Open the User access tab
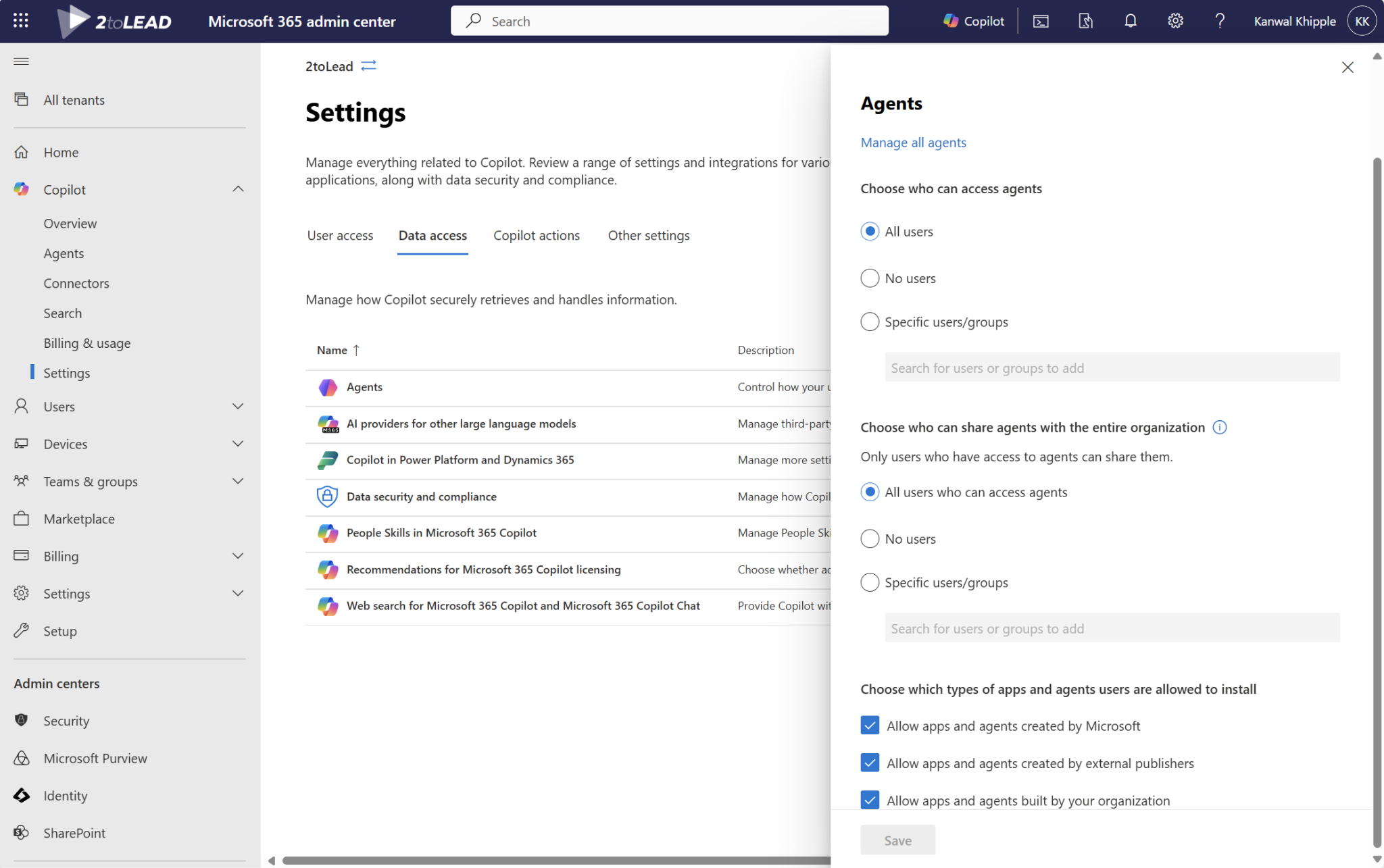This screenshot has height=868, width=1384. point(340,235)
